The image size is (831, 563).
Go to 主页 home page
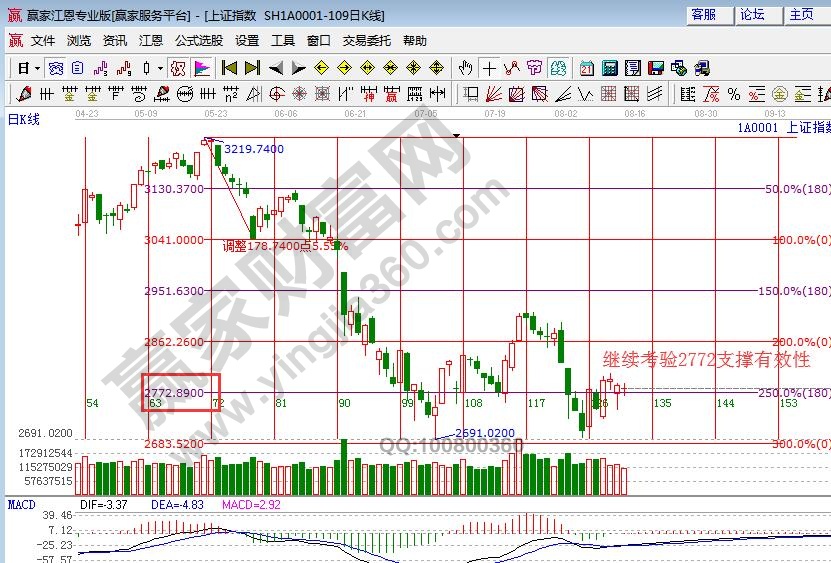point(801,14)
